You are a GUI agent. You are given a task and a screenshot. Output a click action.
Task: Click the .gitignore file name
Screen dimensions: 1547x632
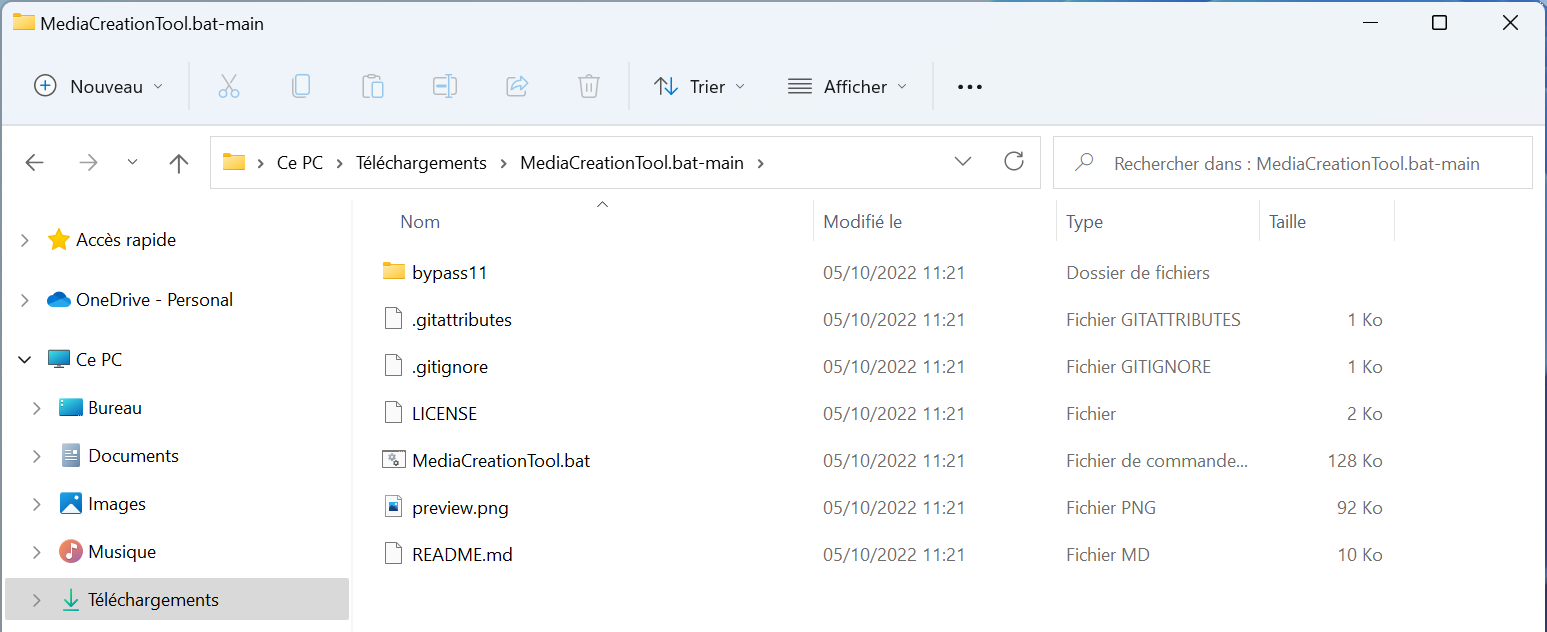pyautogui.click(x=450, y=367)
